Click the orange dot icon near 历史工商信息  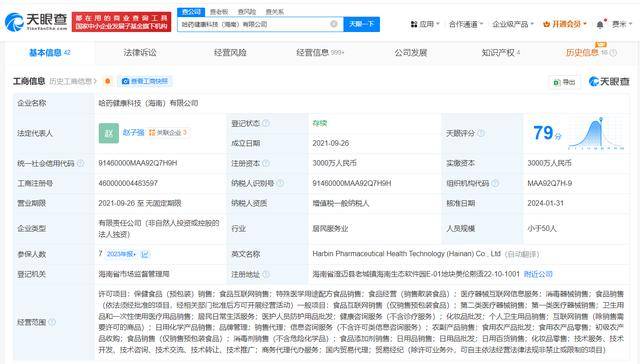pos(107,81)
